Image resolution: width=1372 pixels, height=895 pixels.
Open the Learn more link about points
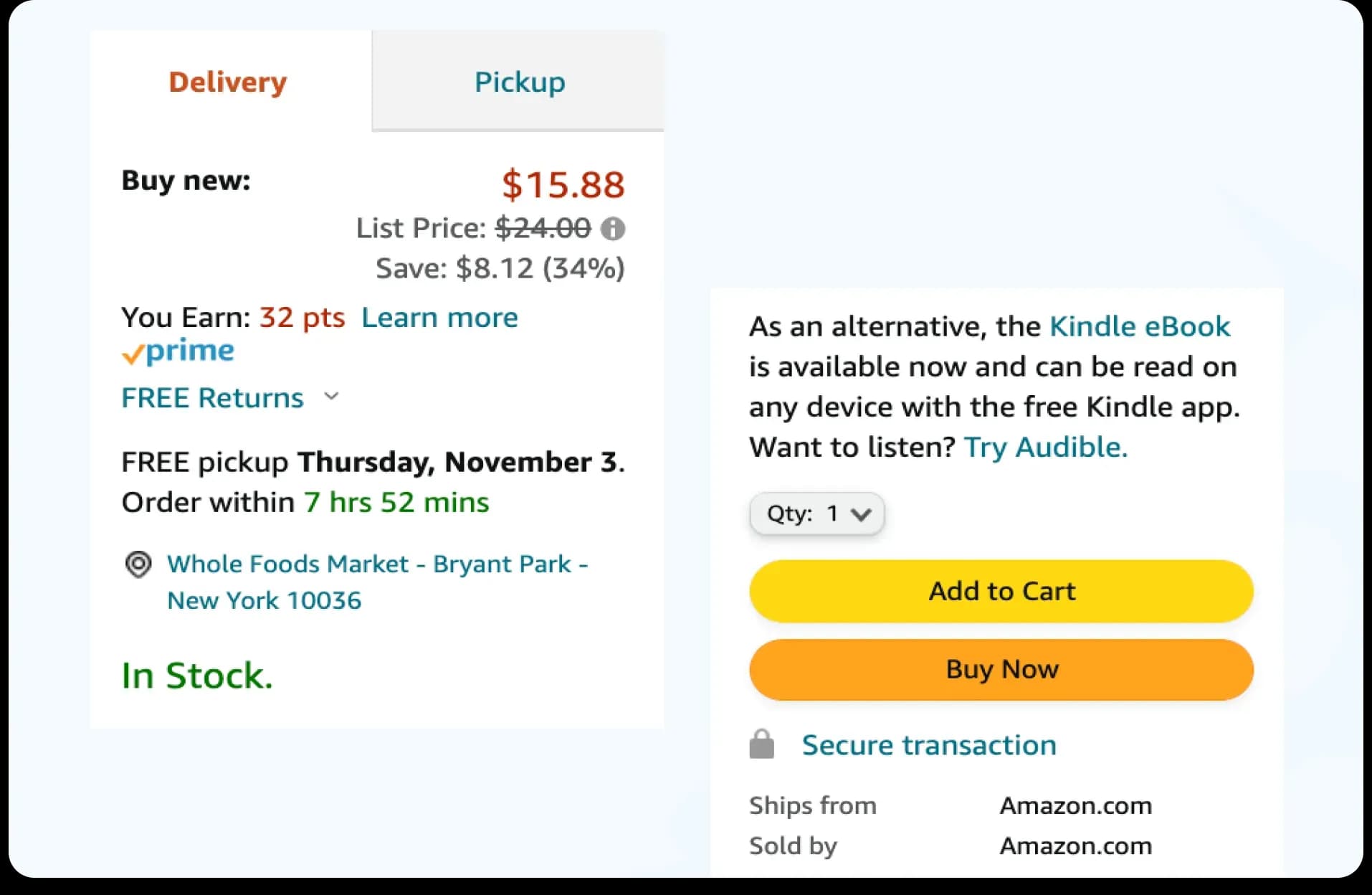tap(439, 317)
